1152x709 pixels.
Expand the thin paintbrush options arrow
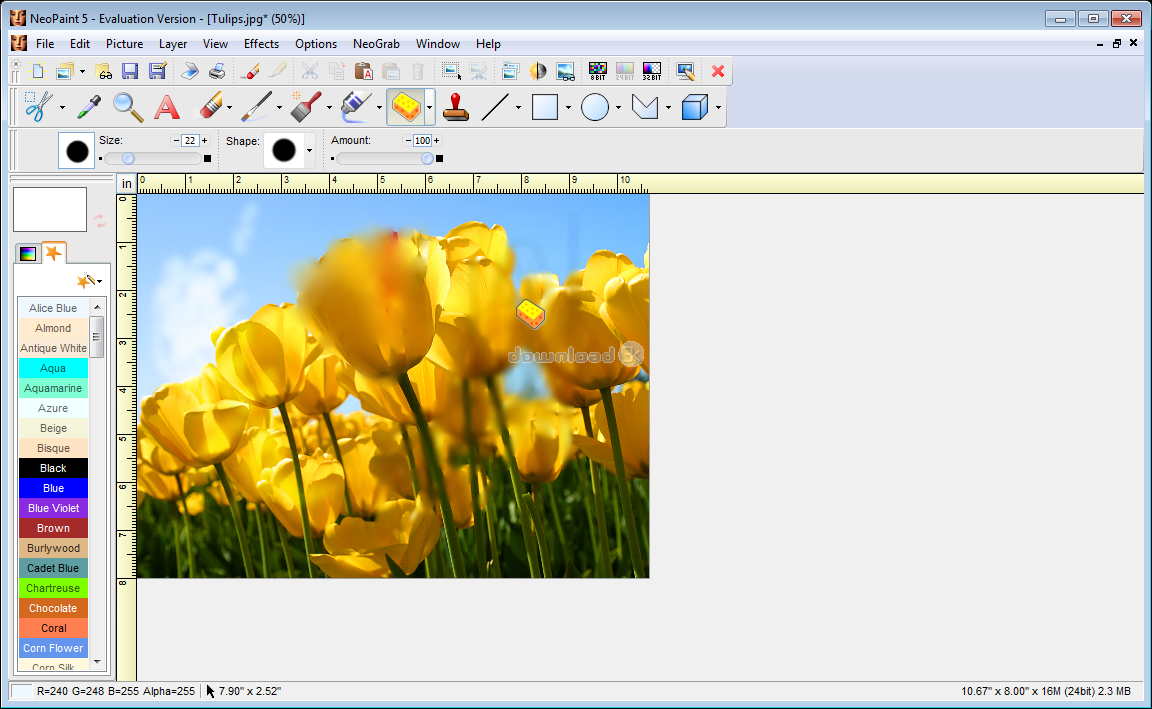(279, 108)
